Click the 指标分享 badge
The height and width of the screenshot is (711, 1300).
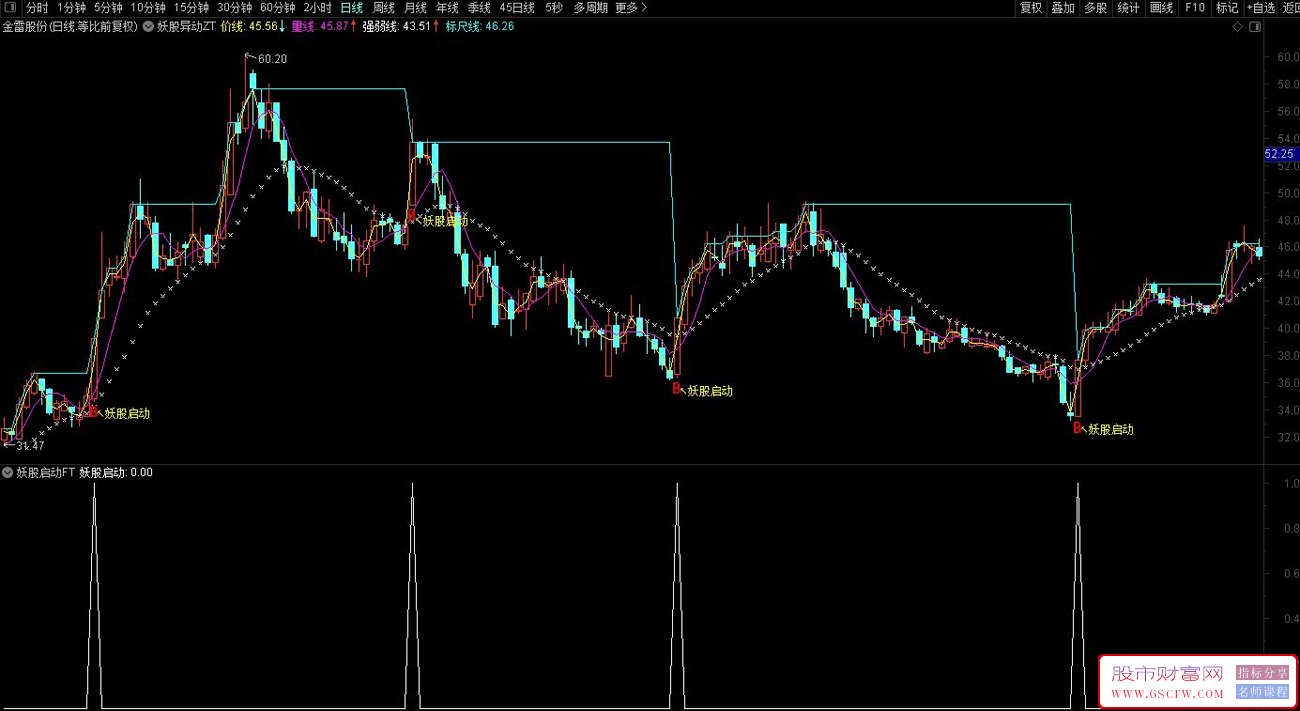1262,673
